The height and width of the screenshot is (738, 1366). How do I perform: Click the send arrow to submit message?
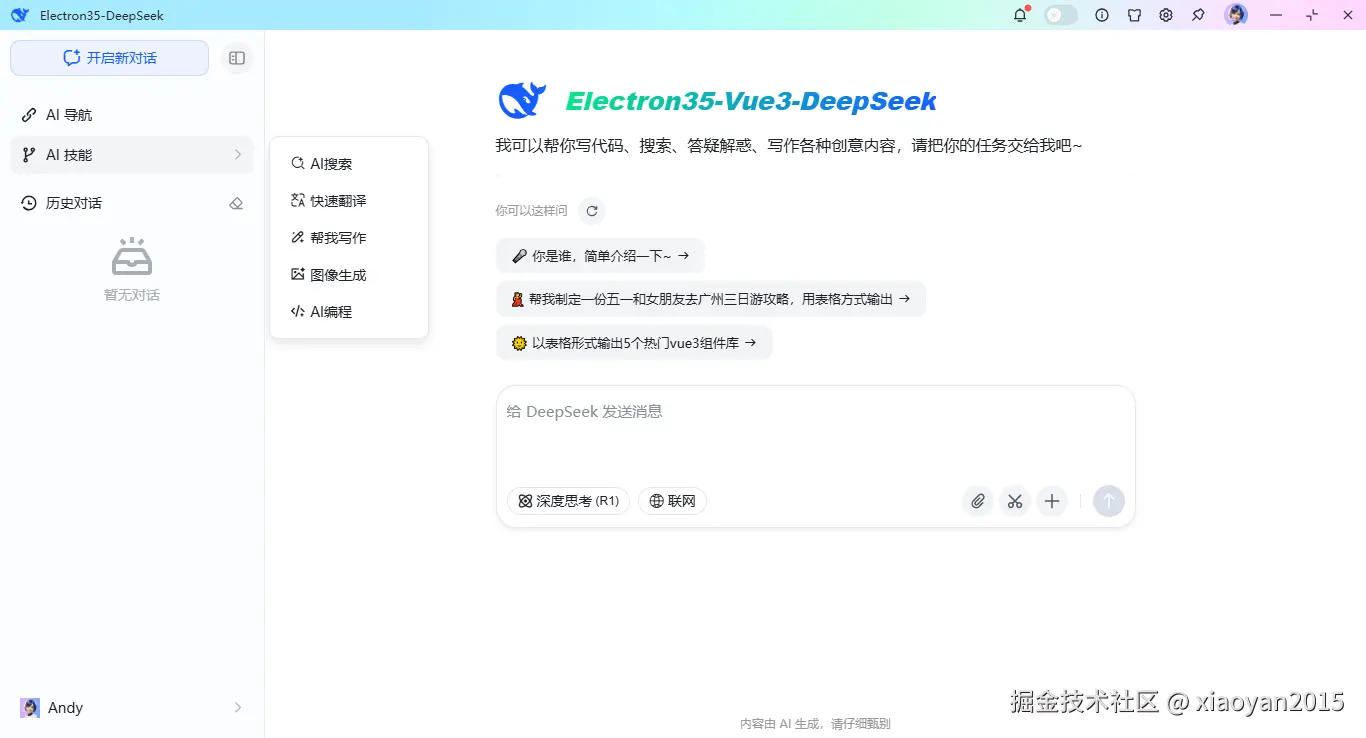[1108, 501]
